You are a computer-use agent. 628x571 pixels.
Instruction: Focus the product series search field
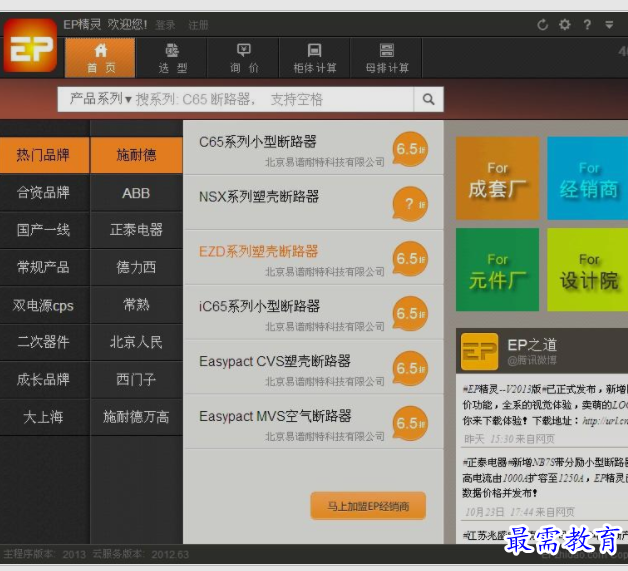(x=274, y=99)
